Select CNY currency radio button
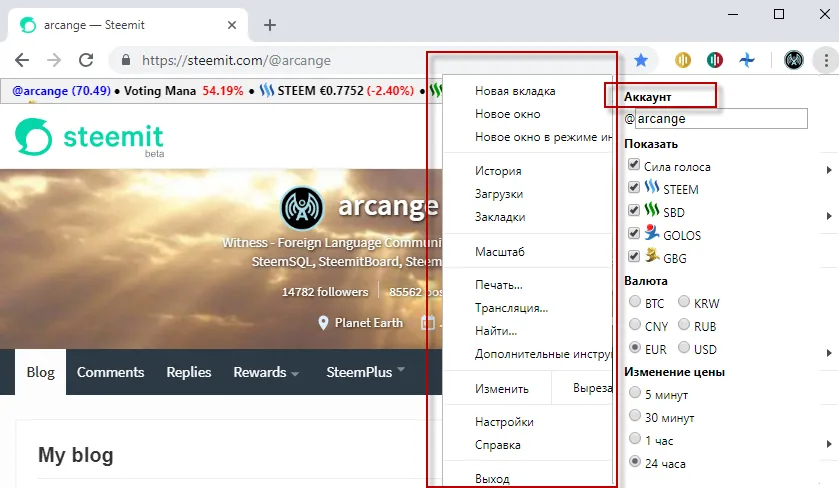The width and height of the screenshot is (839, 488). [x=635, y=324]
